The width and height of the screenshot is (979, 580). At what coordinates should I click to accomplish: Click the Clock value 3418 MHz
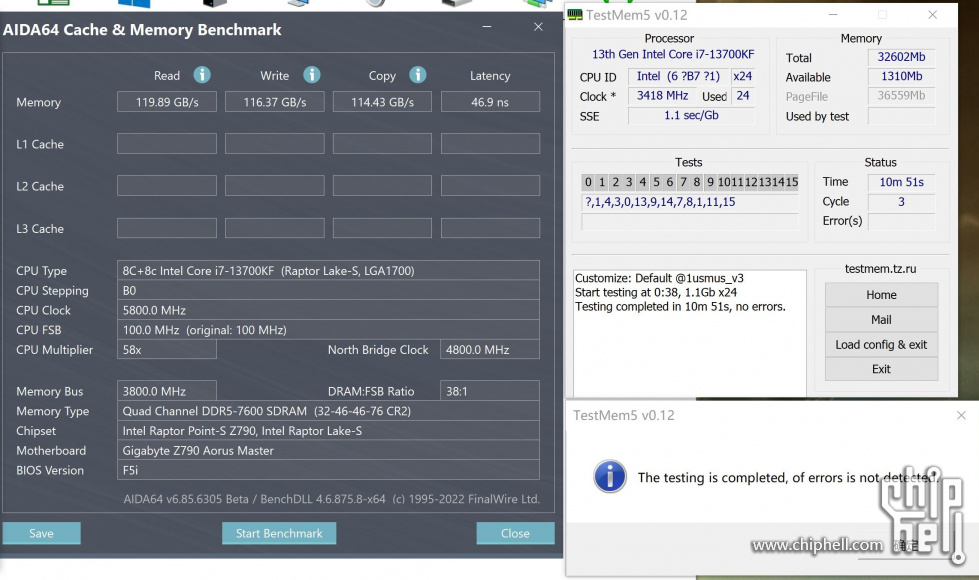coord(662,96)
